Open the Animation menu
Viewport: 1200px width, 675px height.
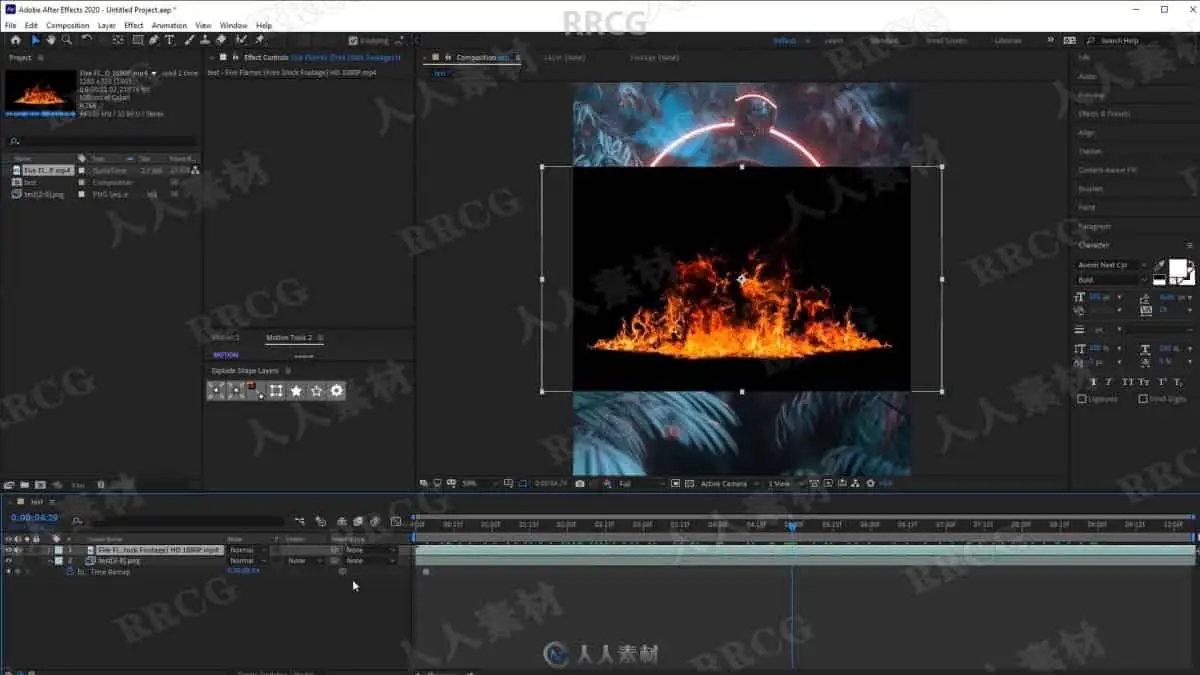(169, 25)
